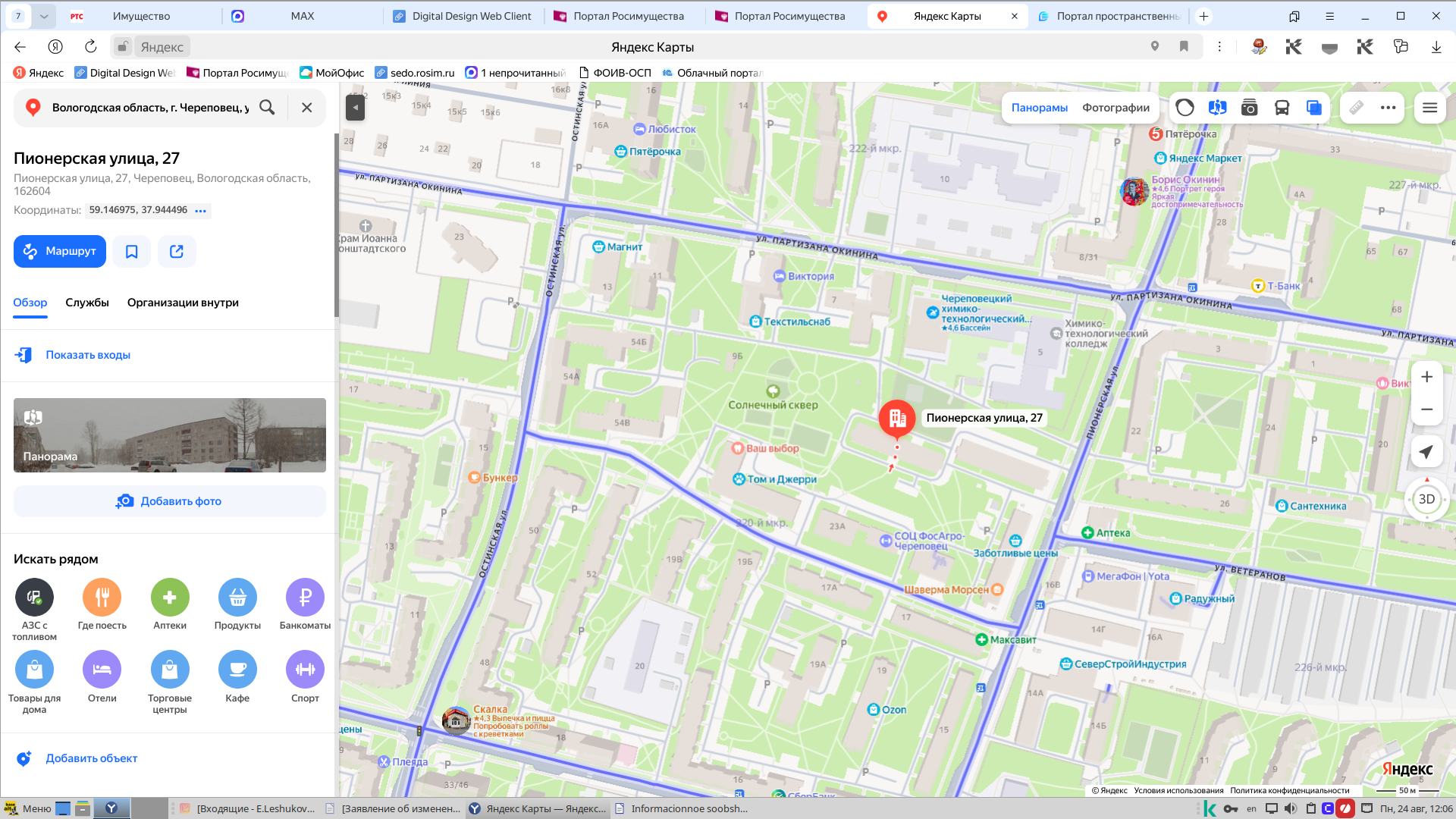Switch to the Обзор tab
The height and width of the screenshot is (819, 1456).
[x=30, y=303]
